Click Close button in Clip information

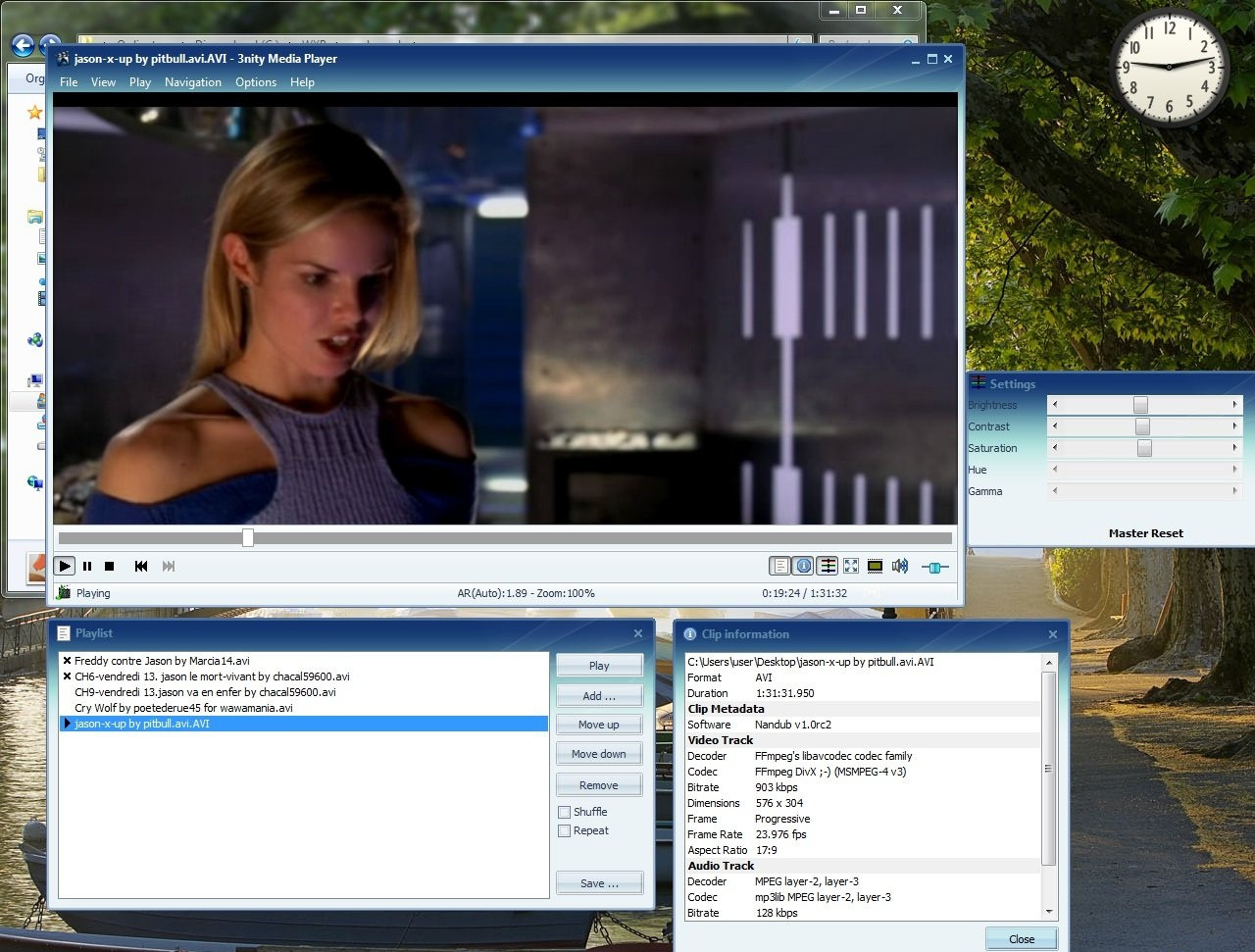click(1022, 938)
